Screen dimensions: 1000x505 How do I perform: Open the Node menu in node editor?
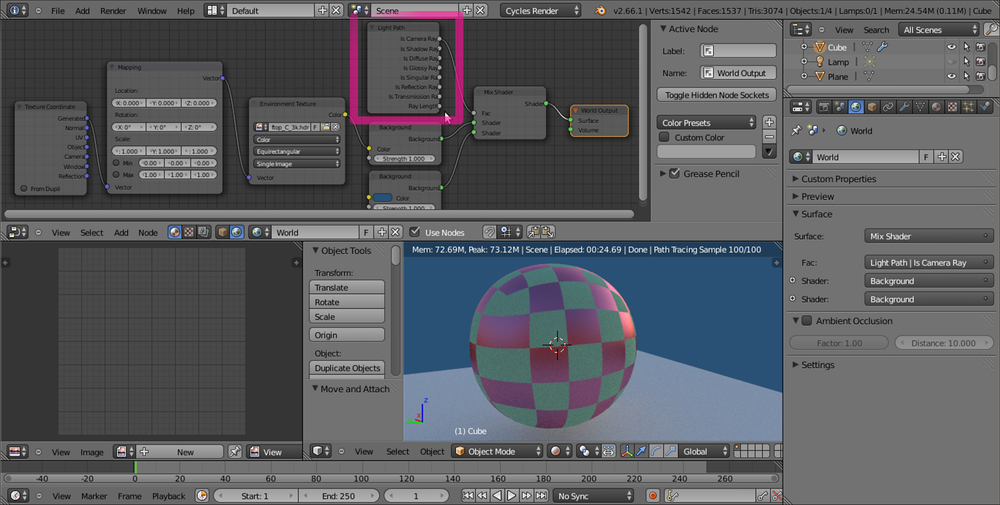coord(148,232)
